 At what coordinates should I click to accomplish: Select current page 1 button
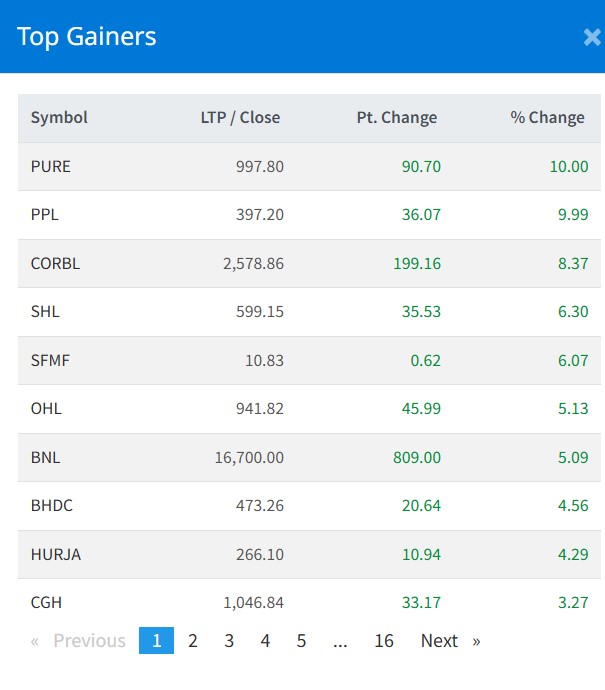[156, 641]
